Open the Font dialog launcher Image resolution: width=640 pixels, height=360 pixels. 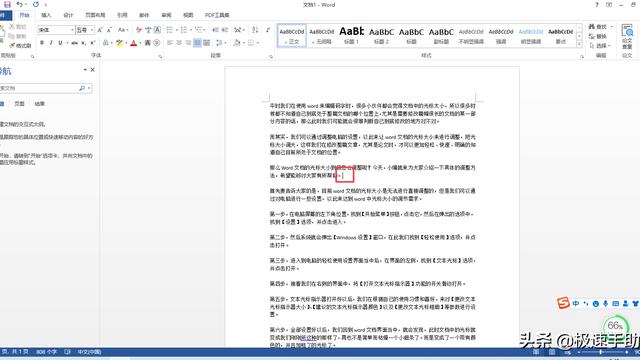click(x=160, y=57)
